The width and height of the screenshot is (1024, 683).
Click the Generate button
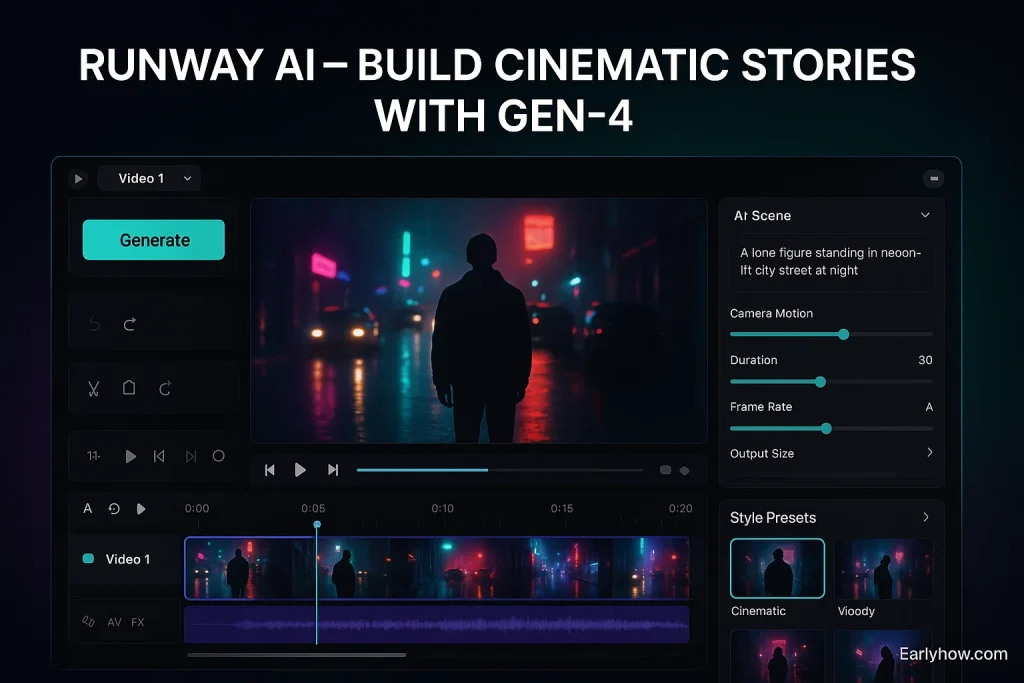click(154, 240)
